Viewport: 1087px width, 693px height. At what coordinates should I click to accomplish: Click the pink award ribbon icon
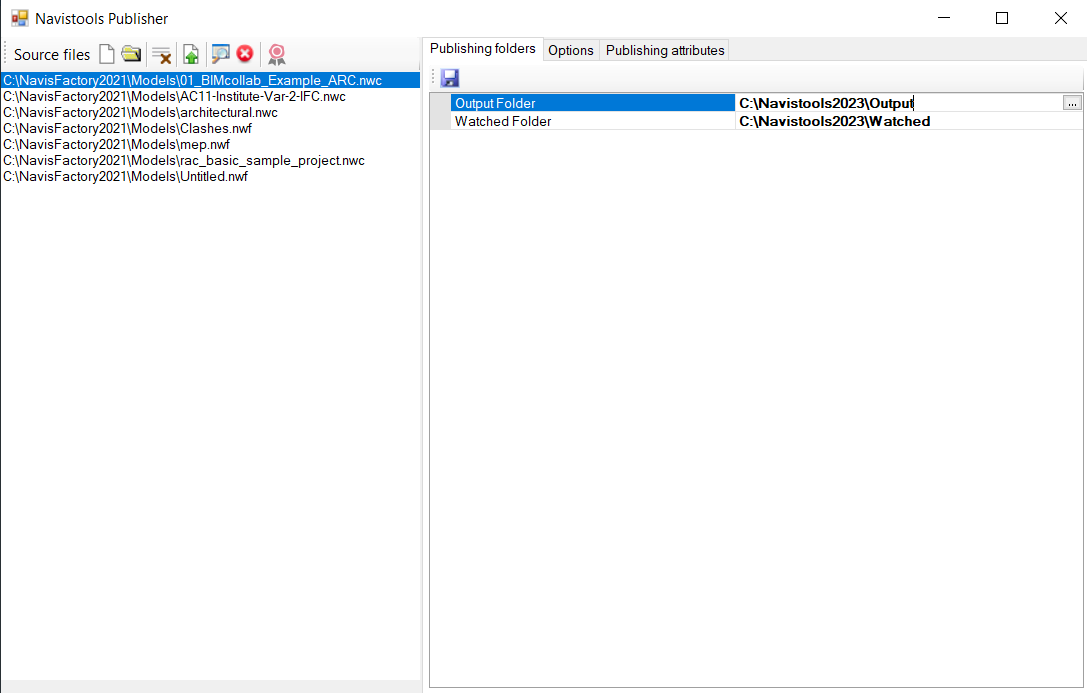pyautogui.click(x=277, y=54)
